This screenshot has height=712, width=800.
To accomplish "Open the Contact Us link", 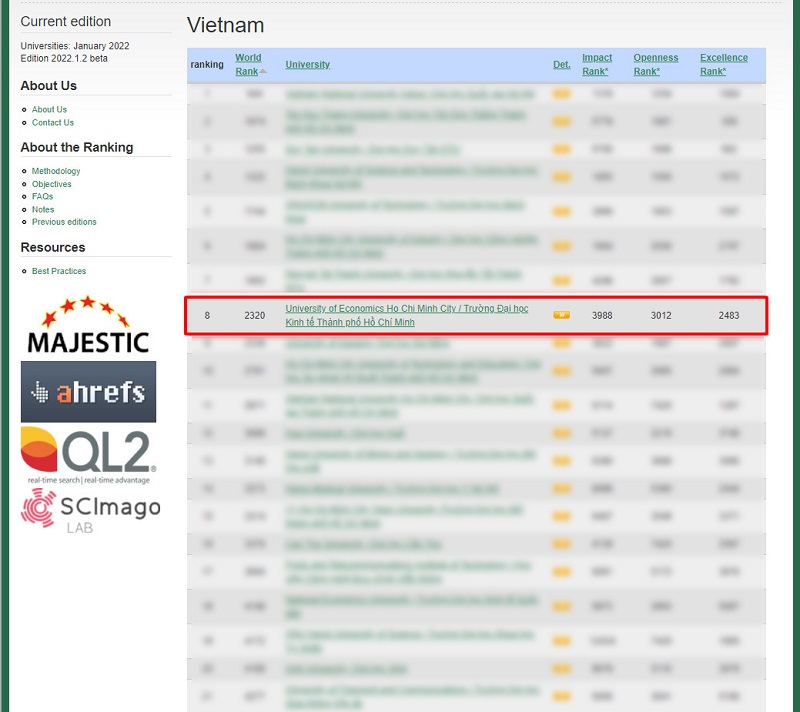I will (x=52, y=123).
